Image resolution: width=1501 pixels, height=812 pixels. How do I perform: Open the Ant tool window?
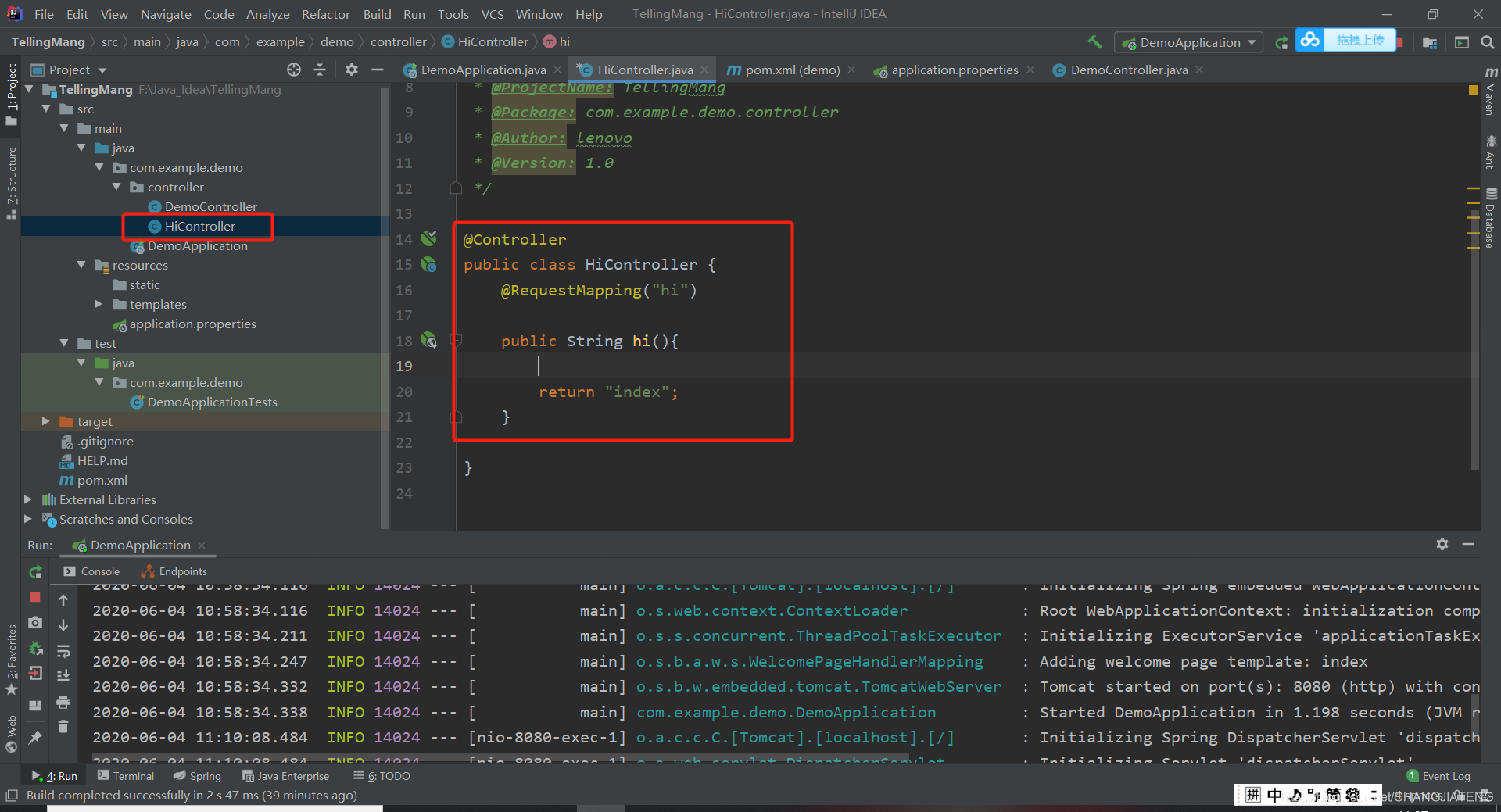pos(1491,151)
